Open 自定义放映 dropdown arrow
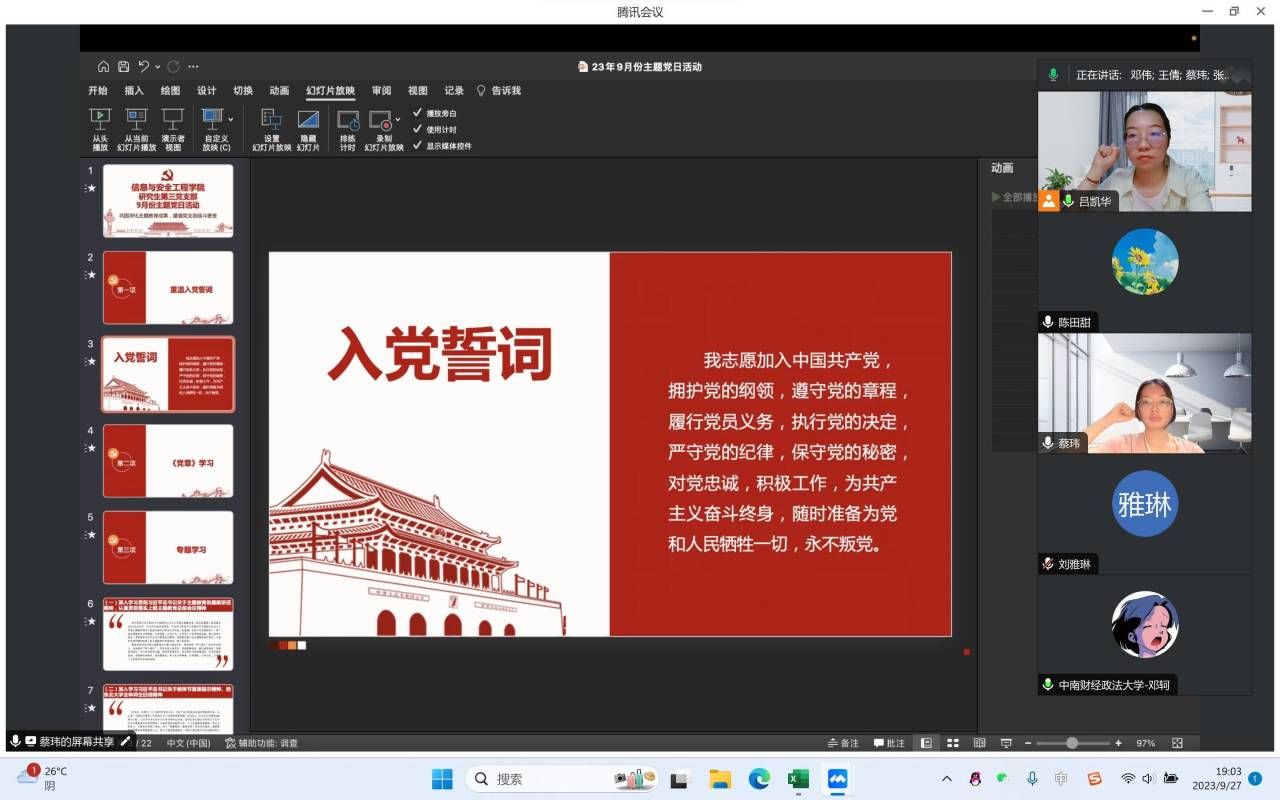Image resolution: width=1280 pixels, height=800 pixels. (231, 120)
